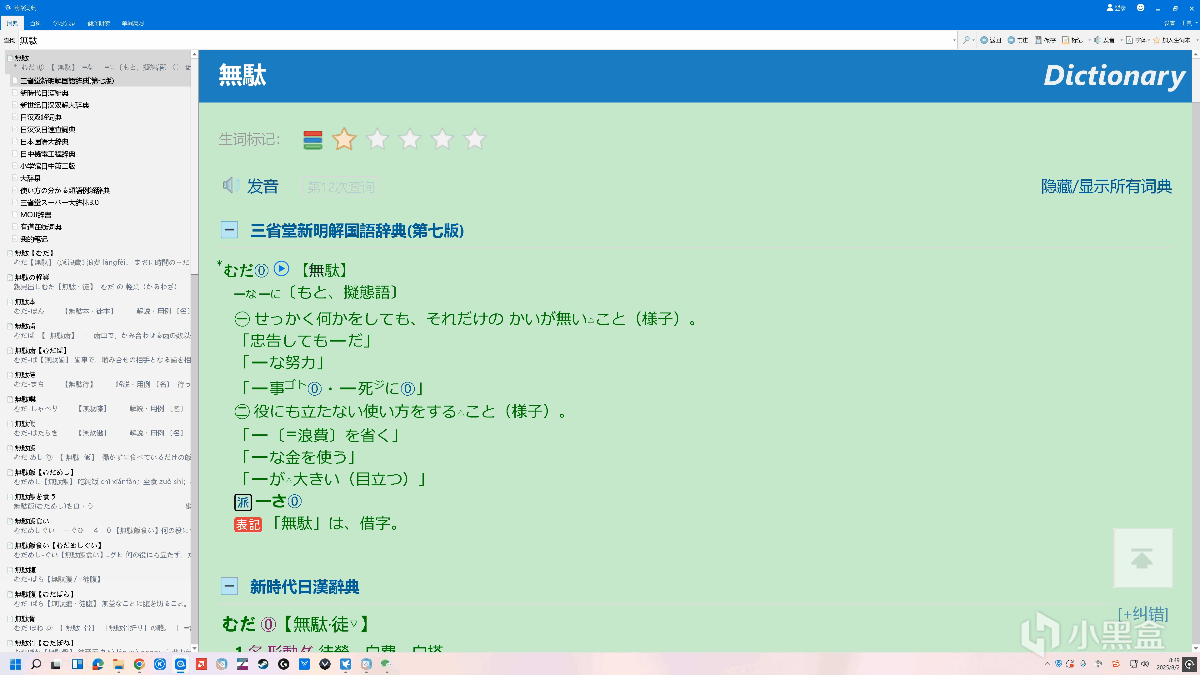The width and height of the screenshot is (1200, 675).
Task: Collapse the 新時代日漢辞典 section
Action: tap(229, 587)
